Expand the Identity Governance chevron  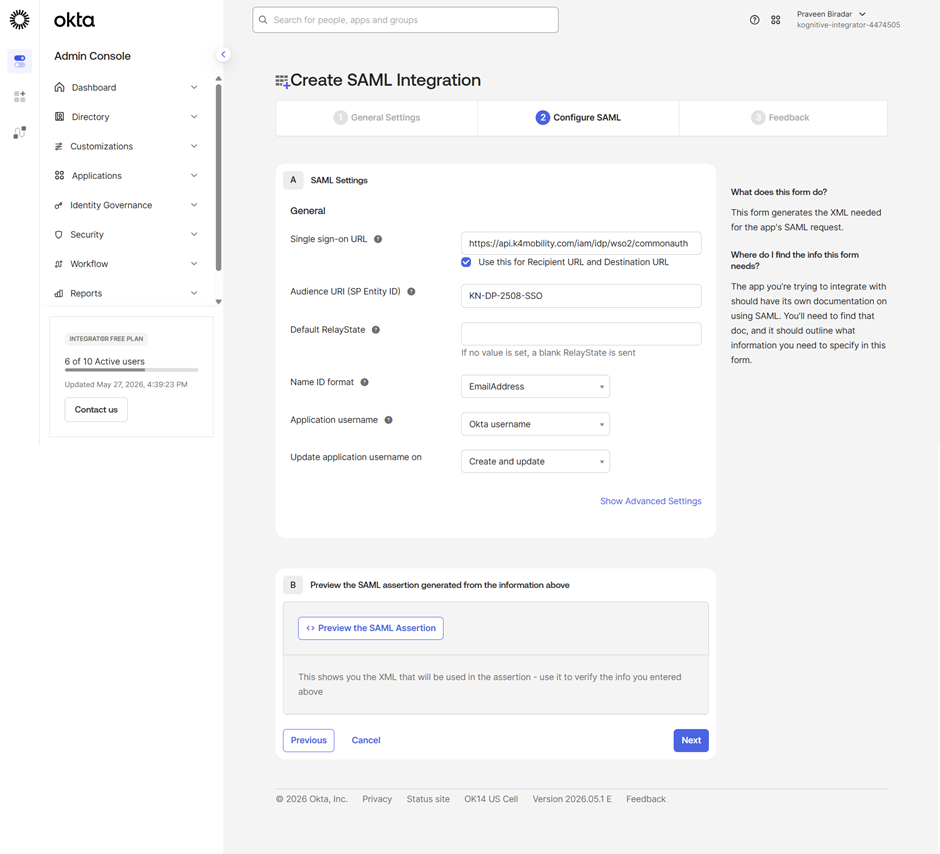(x=194, y=205)
